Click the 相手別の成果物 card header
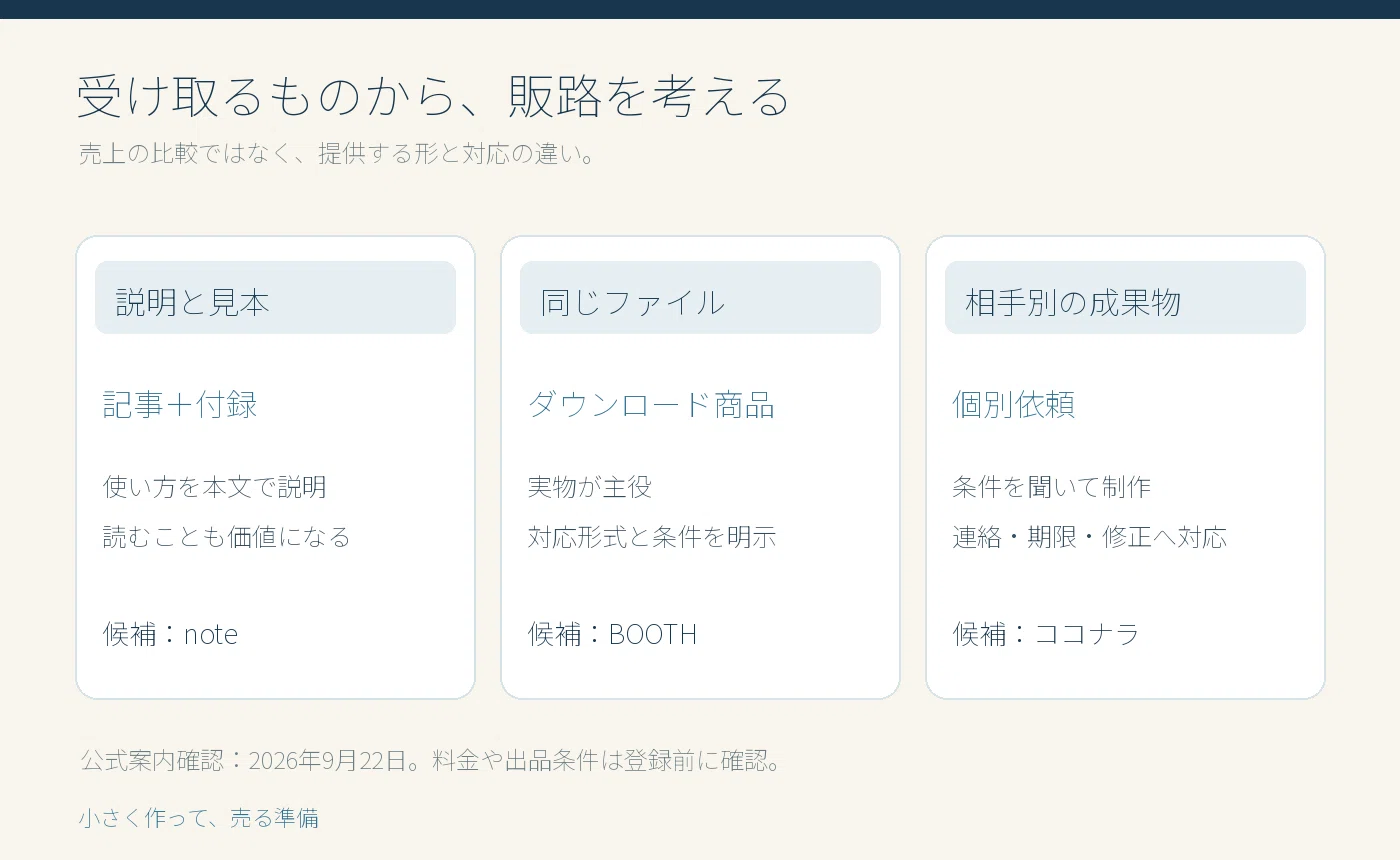The width and height of the screenshot is (1400, 860). pos(1125,297)
